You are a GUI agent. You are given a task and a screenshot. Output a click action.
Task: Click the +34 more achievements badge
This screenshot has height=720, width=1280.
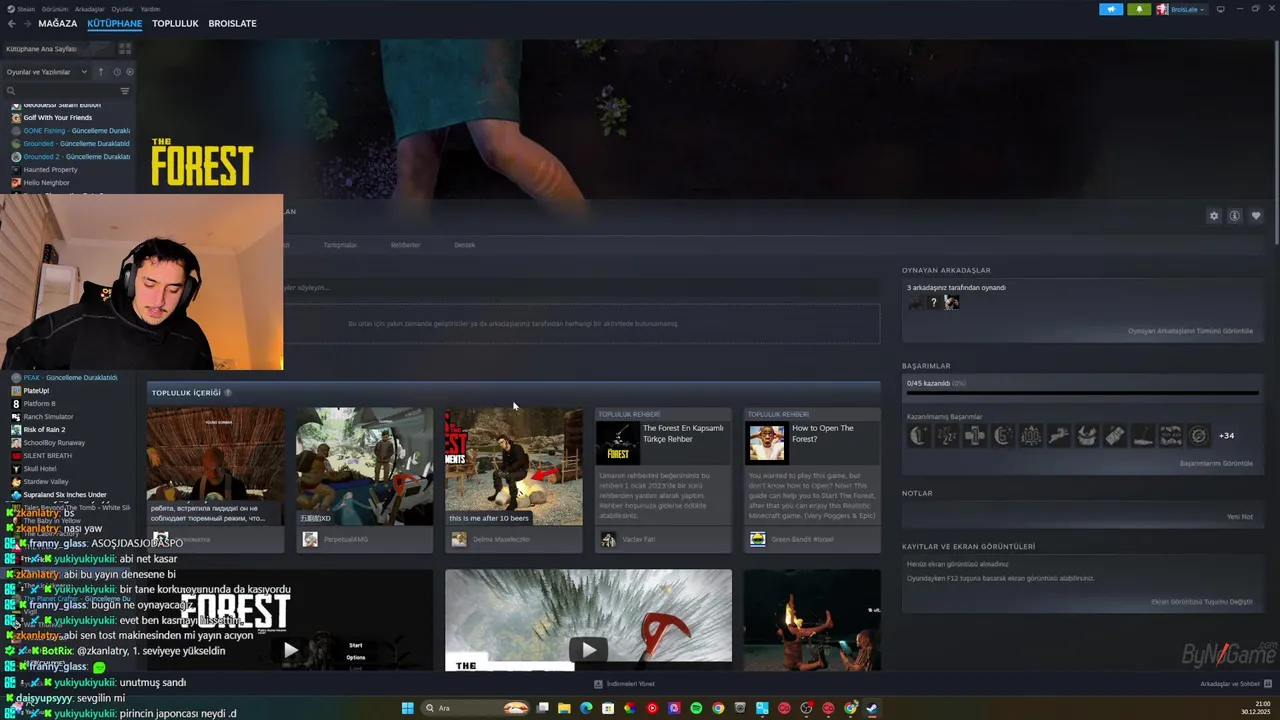[x=1226, y=435]
